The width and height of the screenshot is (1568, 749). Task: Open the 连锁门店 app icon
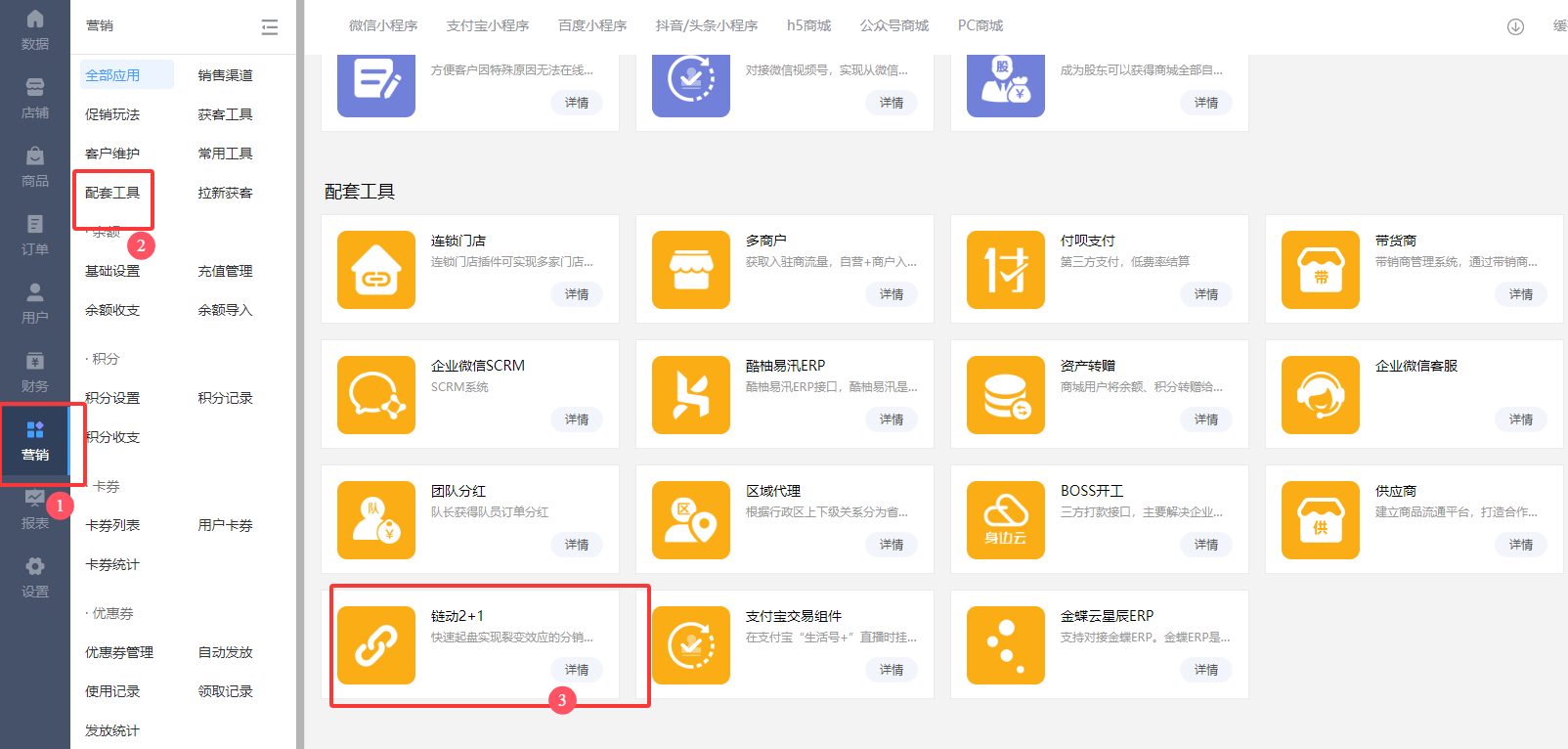pos(376,270)
